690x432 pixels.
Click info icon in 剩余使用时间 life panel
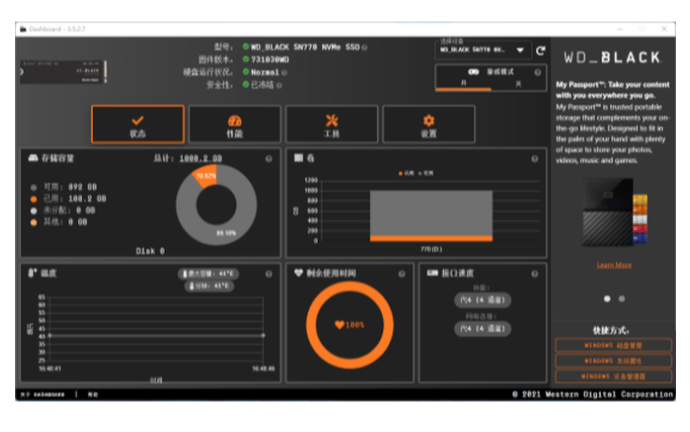click(402, 274)
